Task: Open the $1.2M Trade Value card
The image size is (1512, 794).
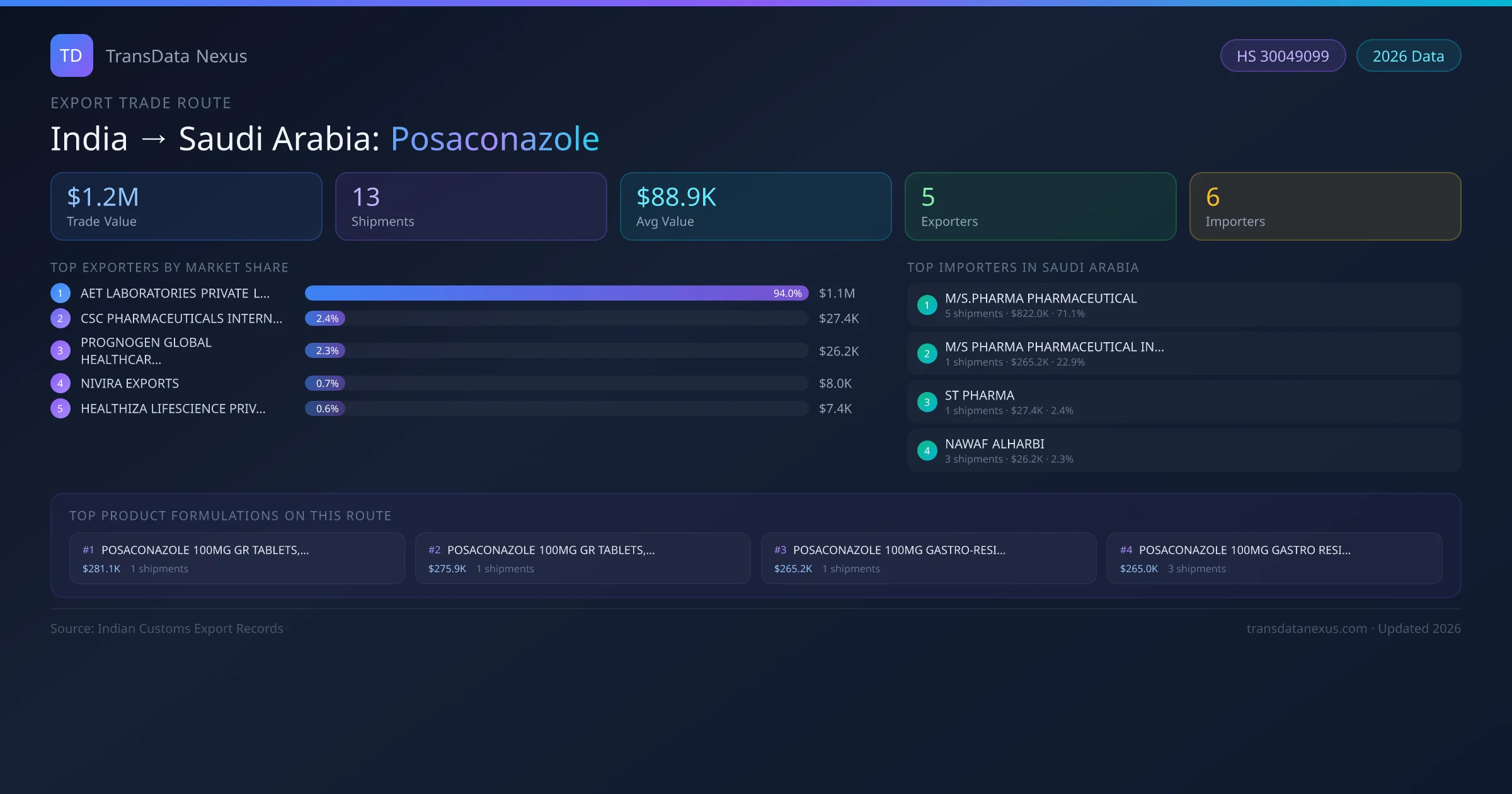Action: [186, 207]
